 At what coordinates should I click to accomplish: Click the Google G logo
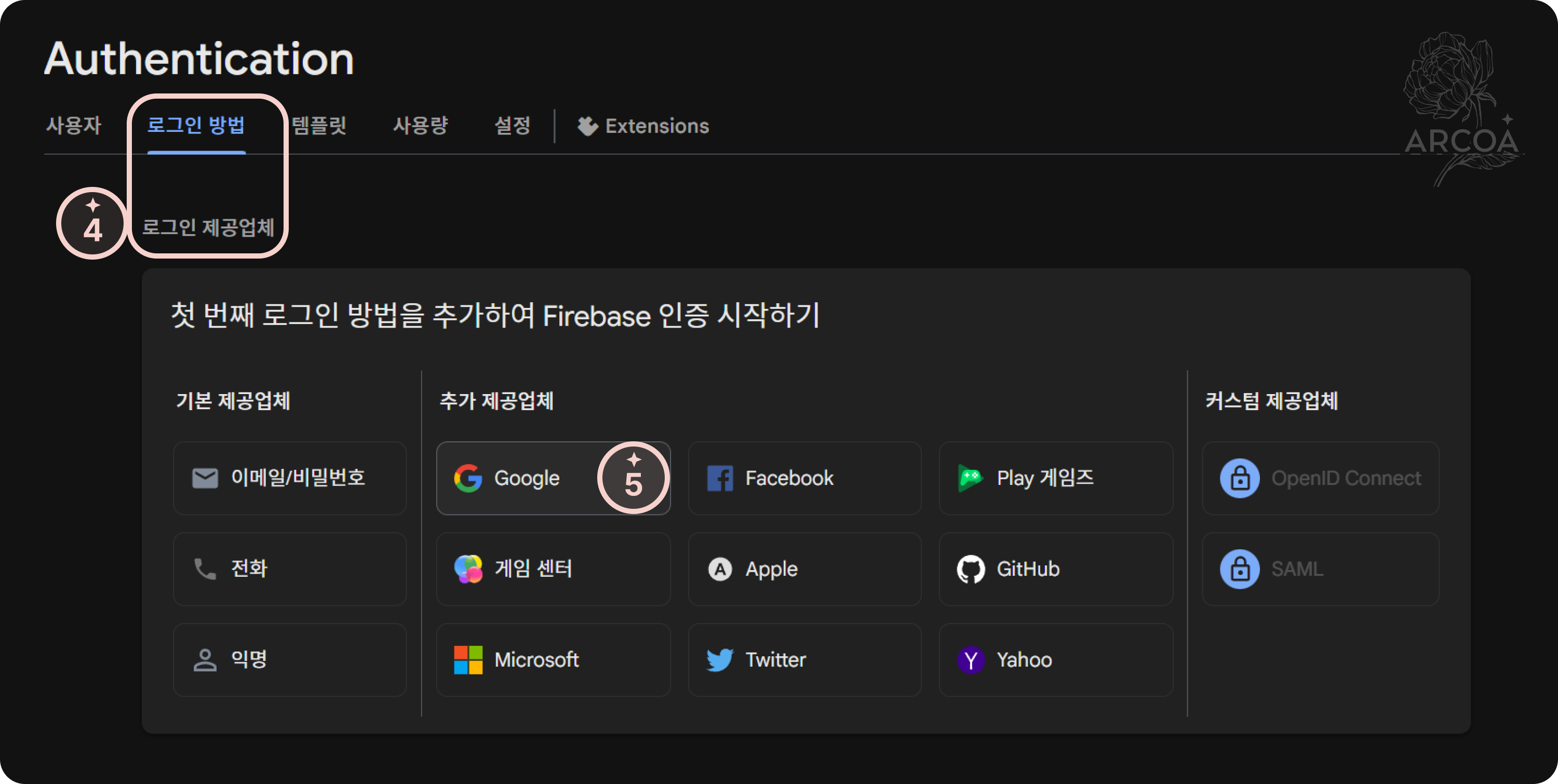pos(468,478)
